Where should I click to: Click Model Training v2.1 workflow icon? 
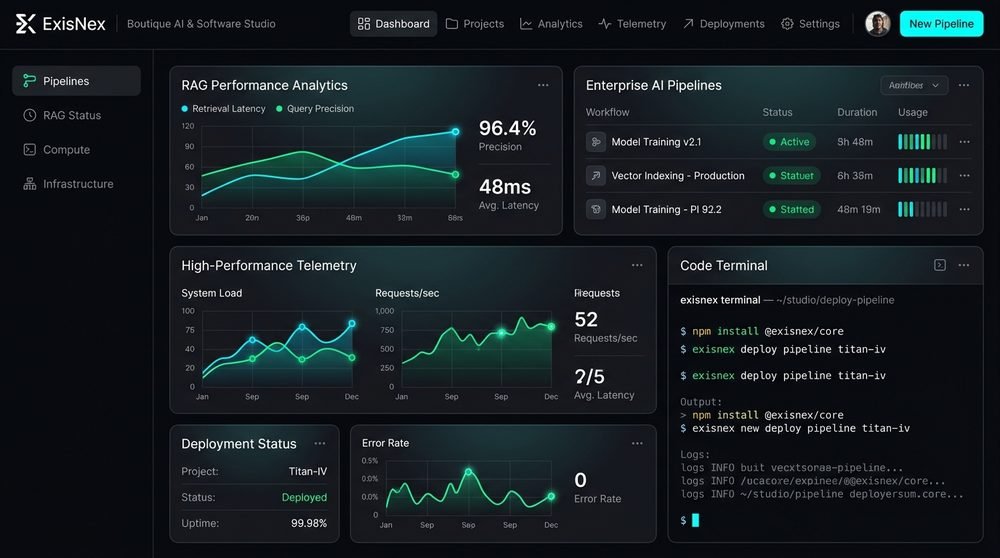(596, 142)
